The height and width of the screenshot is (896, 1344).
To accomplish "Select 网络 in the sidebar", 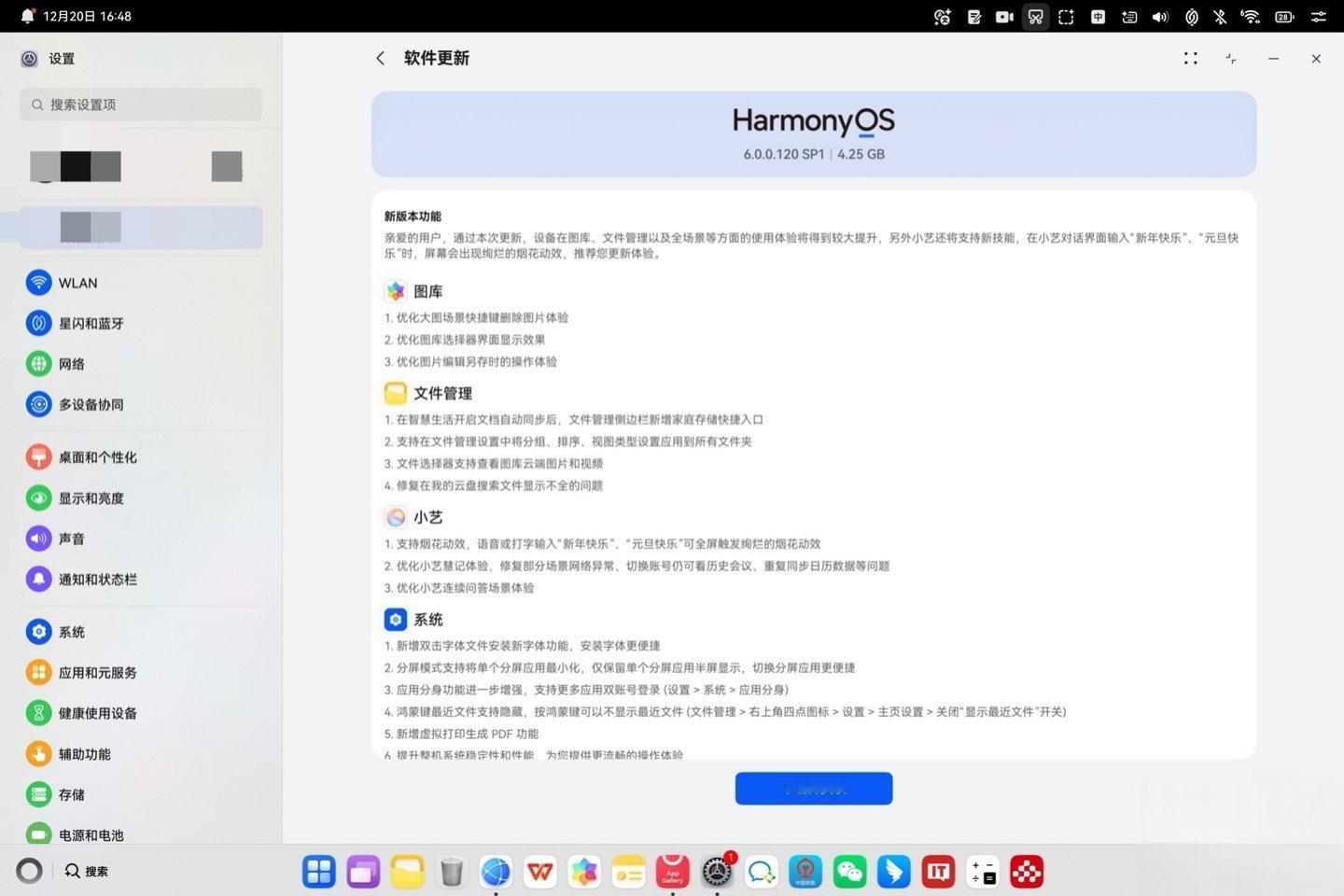I will 140,364.
